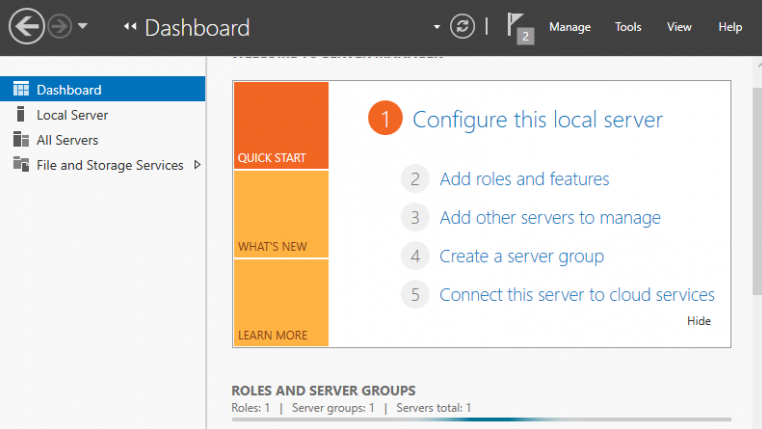Click the All Servers icon
The width and height of the screenshot is (762, 429).
[21, 140]
